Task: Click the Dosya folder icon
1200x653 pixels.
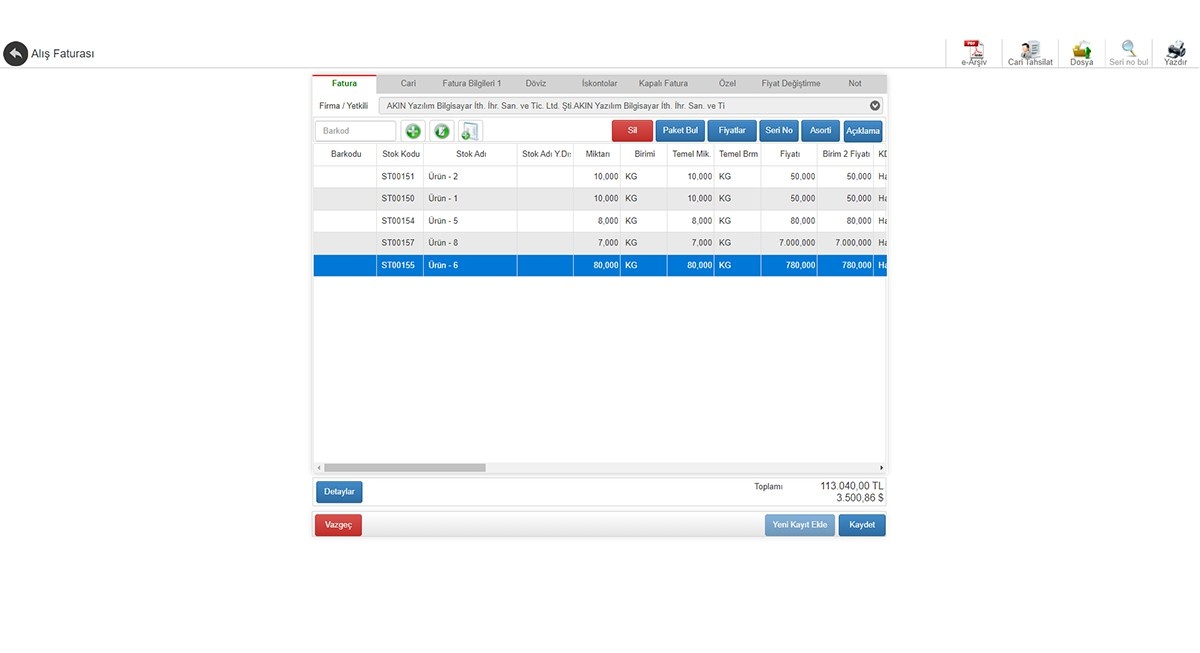Action: [x=1081, y=50]
